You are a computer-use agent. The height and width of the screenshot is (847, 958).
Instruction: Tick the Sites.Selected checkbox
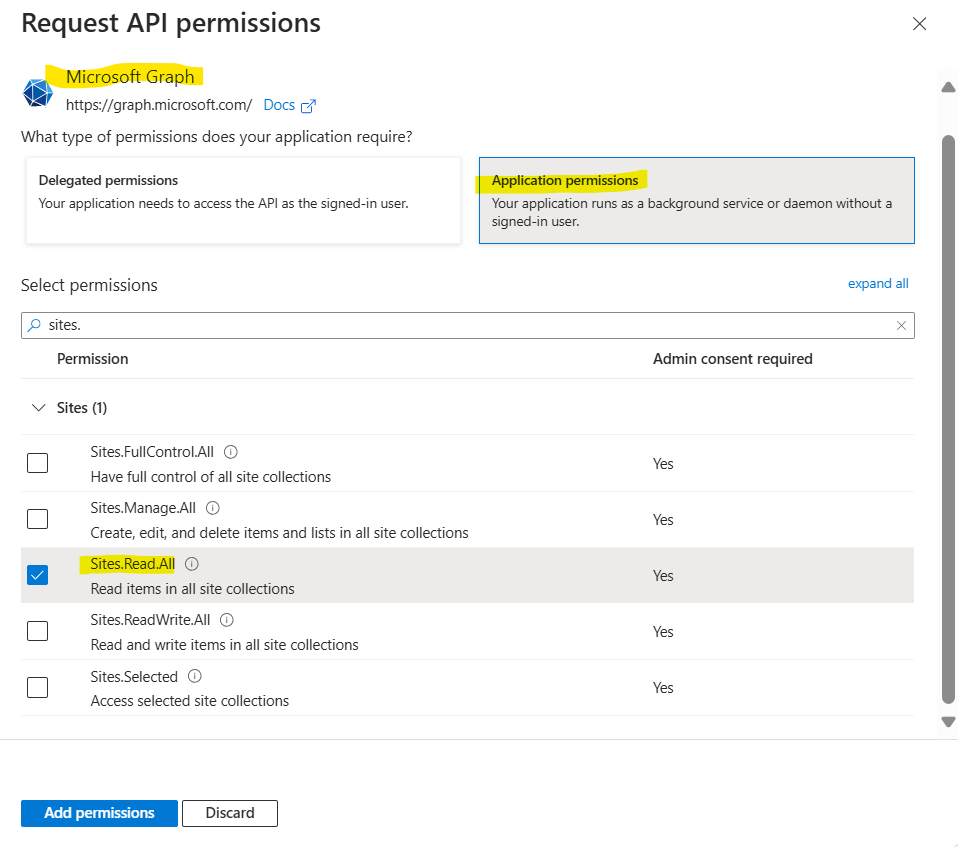coord(37,687)
